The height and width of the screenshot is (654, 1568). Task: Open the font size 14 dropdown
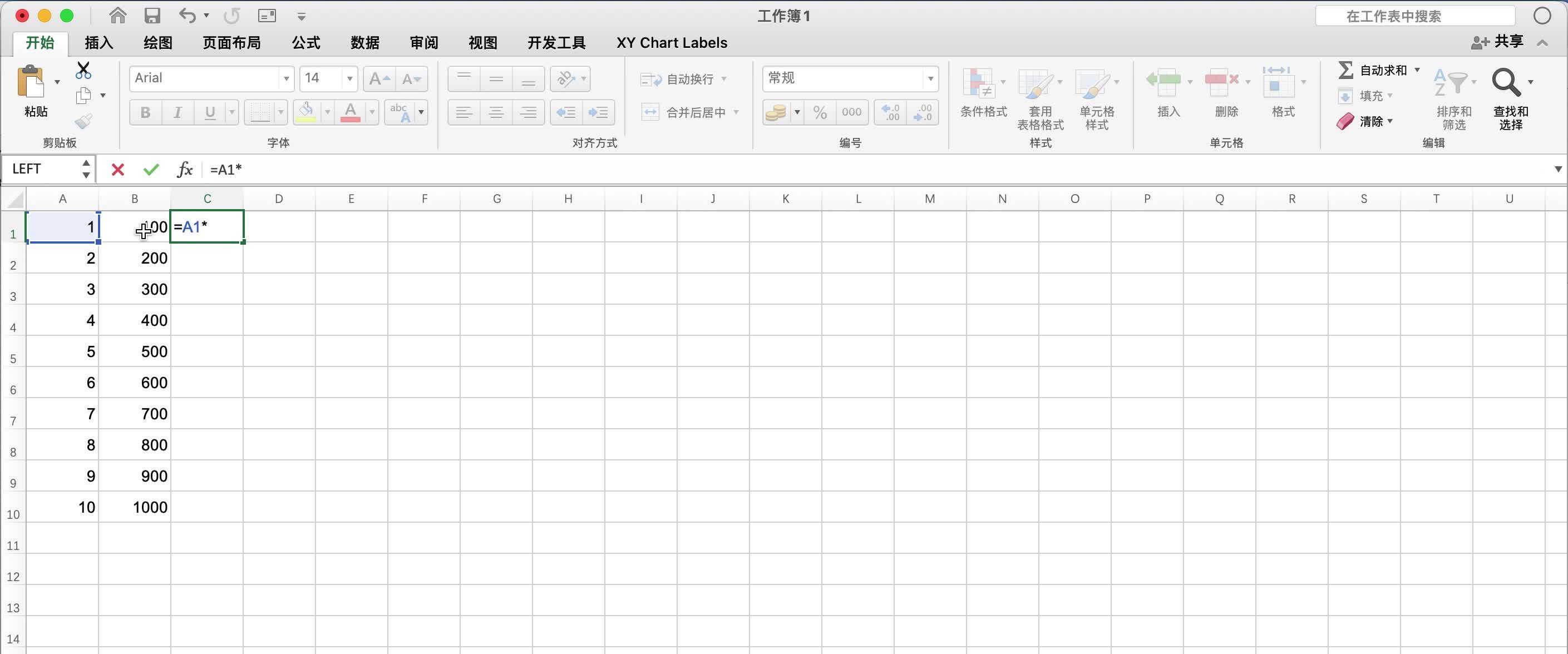tap(349, 78)
